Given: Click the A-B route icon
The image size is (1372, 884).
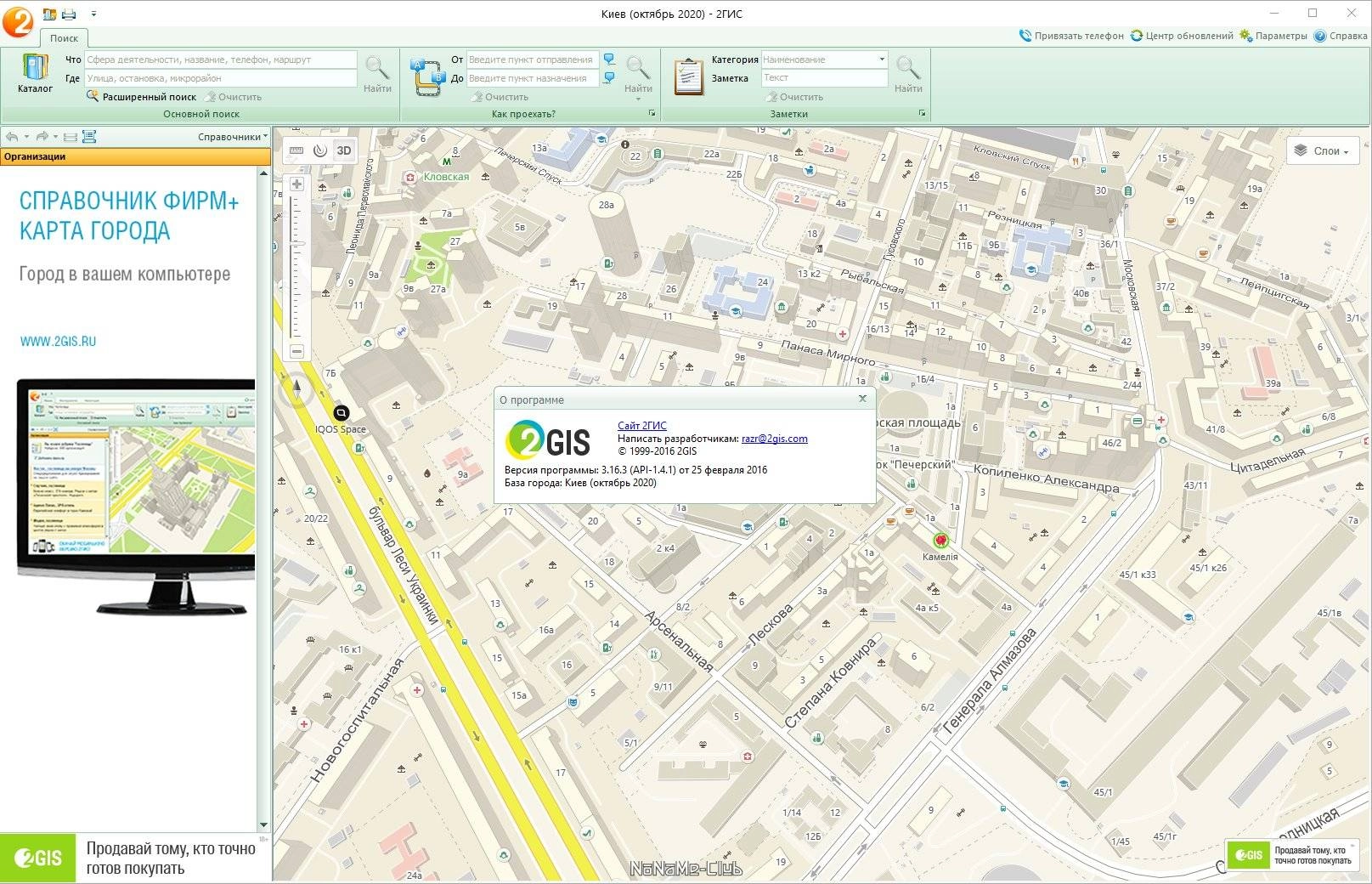Looking at the screenshot, I should coord(426,76).
